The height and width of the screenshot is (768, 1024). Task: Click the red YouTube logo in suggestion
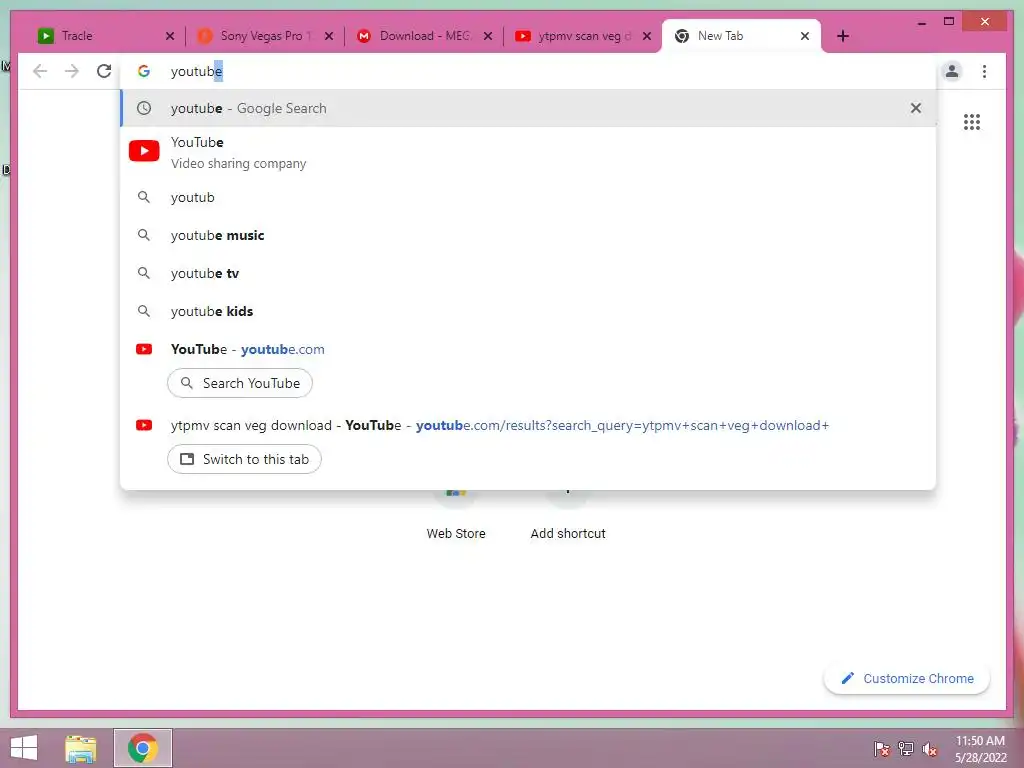[144, 151]
